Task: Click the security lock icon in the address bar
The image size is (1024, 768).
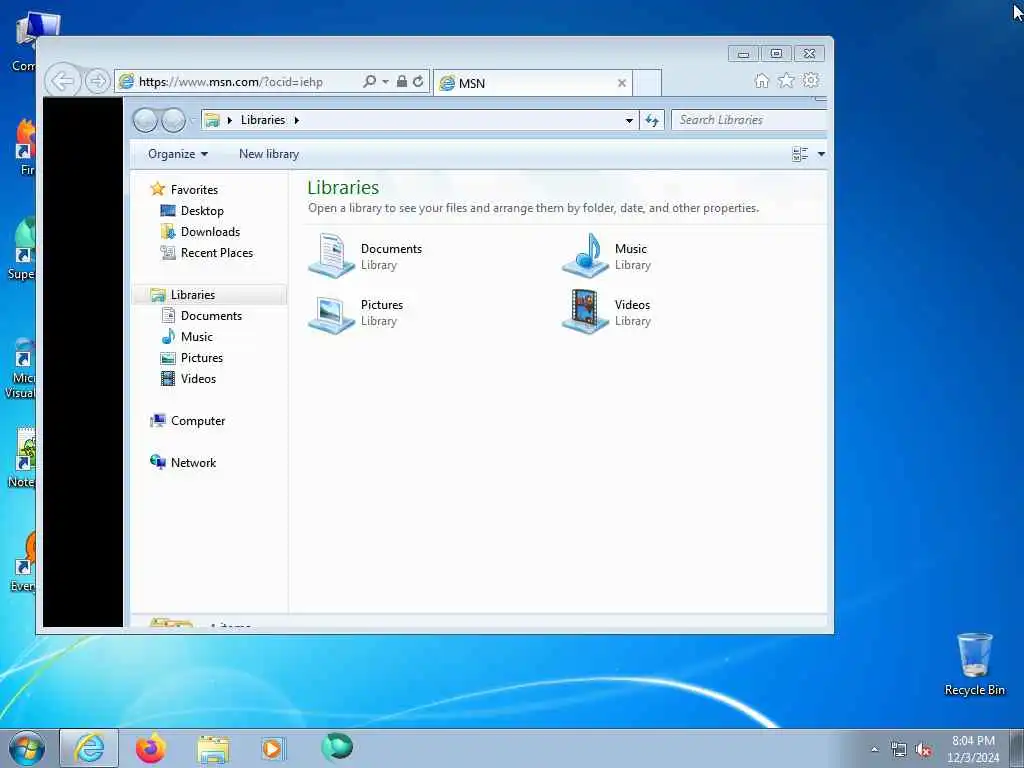Action: [x=402, y=82]
